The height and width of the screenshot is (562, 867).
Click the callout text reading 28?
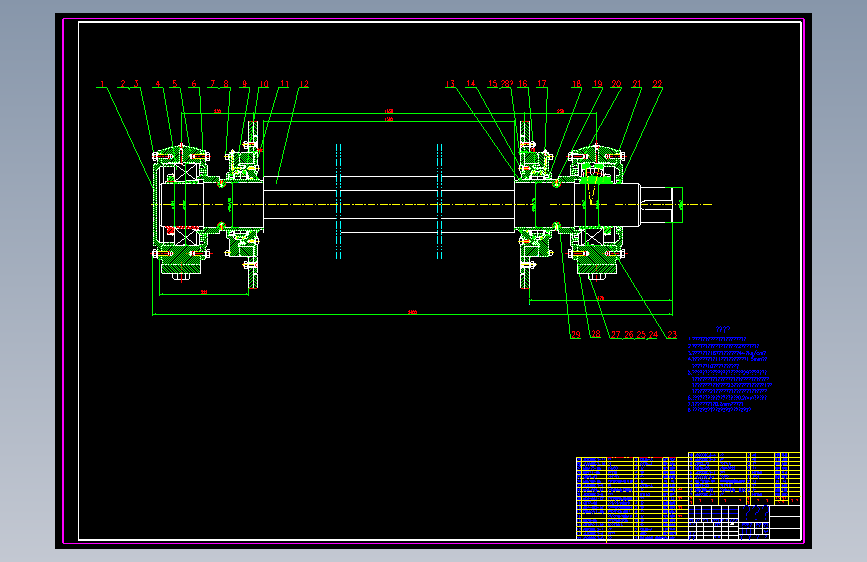(507, 84)
